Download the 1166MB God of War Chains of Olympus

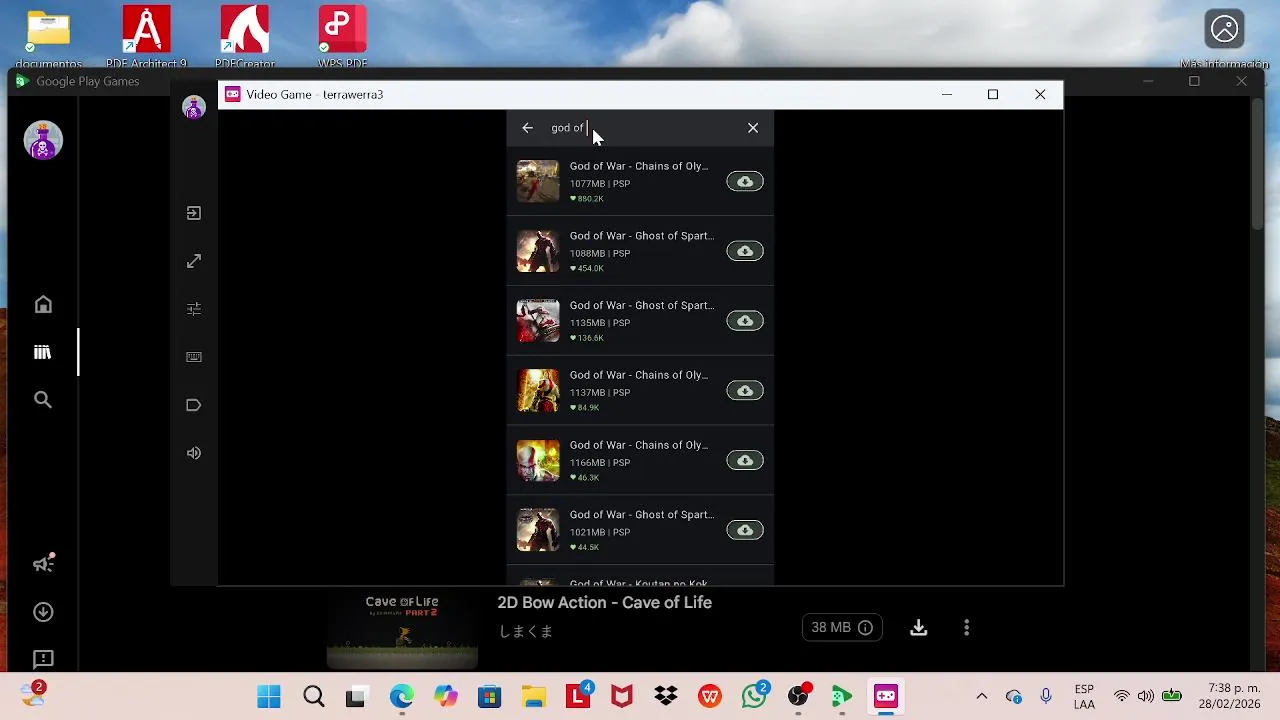(745, 460)
